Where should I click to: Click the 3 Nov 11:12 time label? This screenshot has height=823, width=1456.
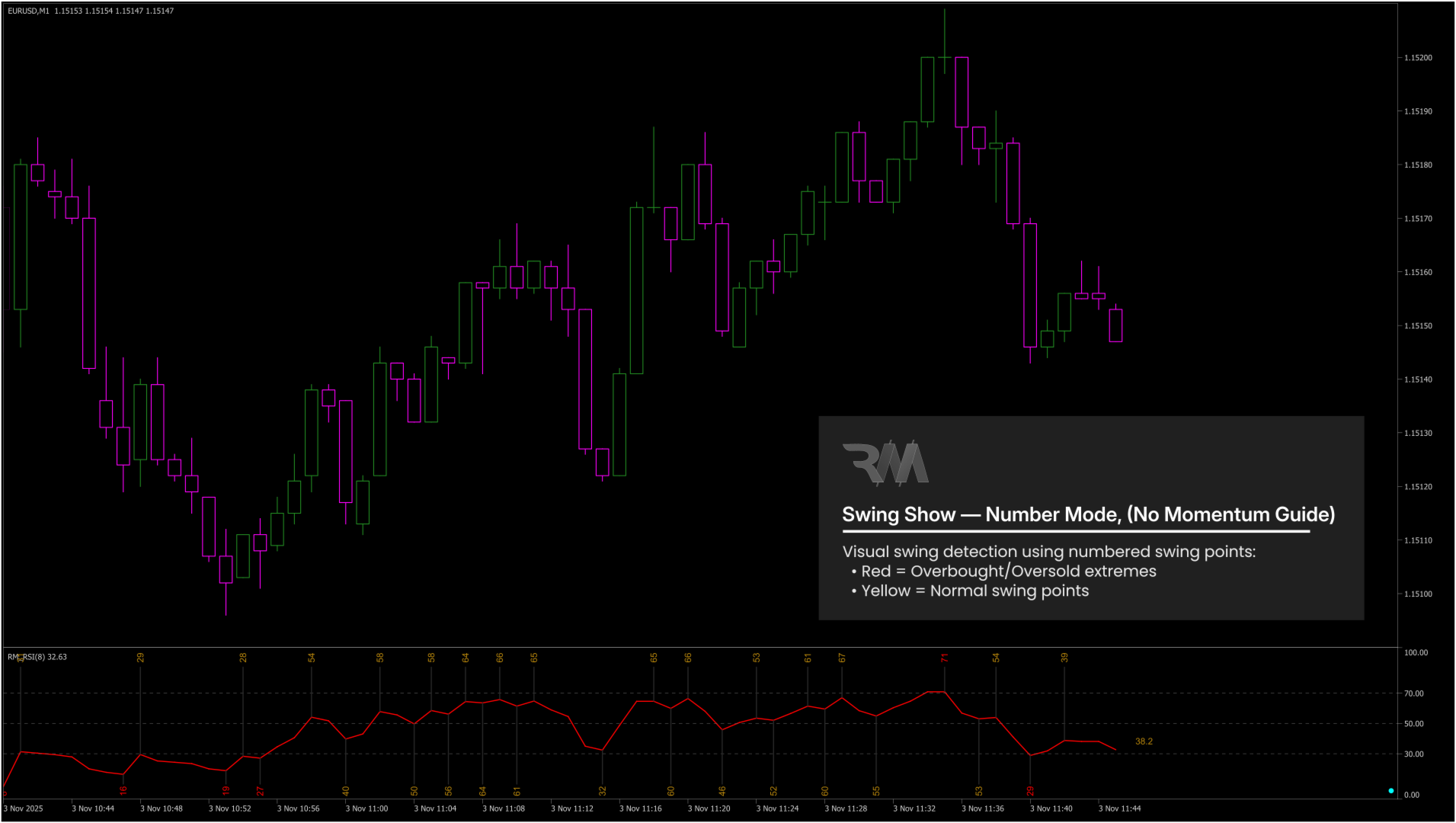click(572, 809)
